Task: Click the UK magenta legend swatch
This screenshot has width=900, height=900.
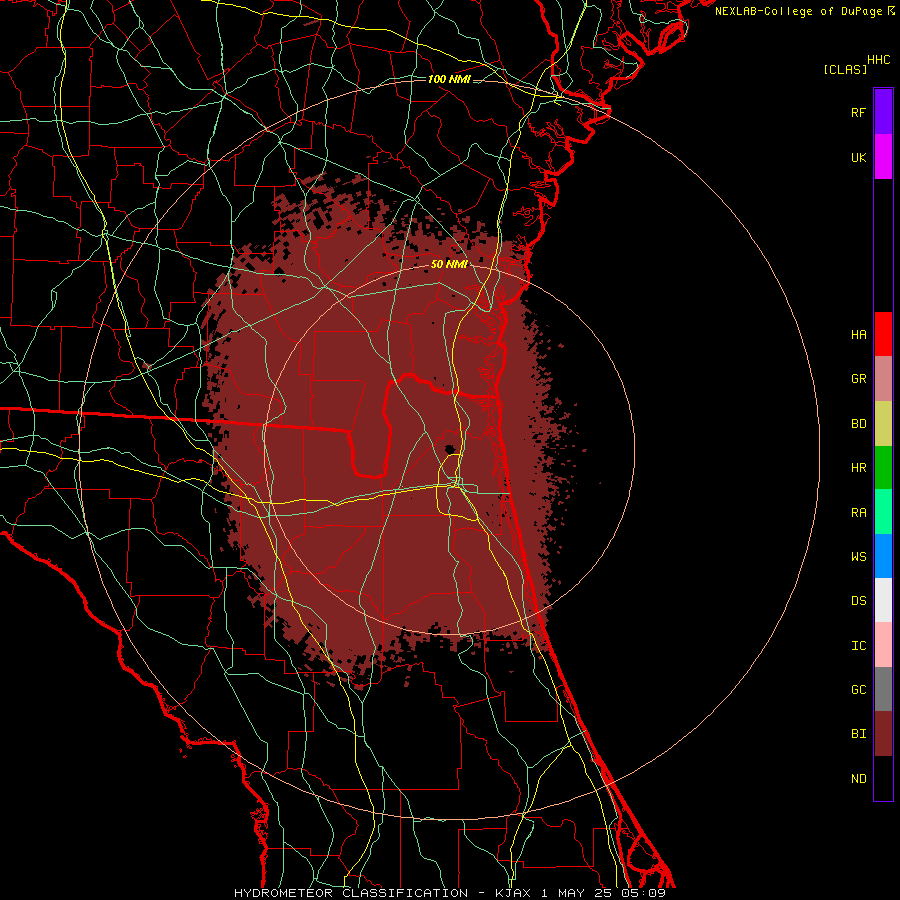Action: [x=883, y=157]
